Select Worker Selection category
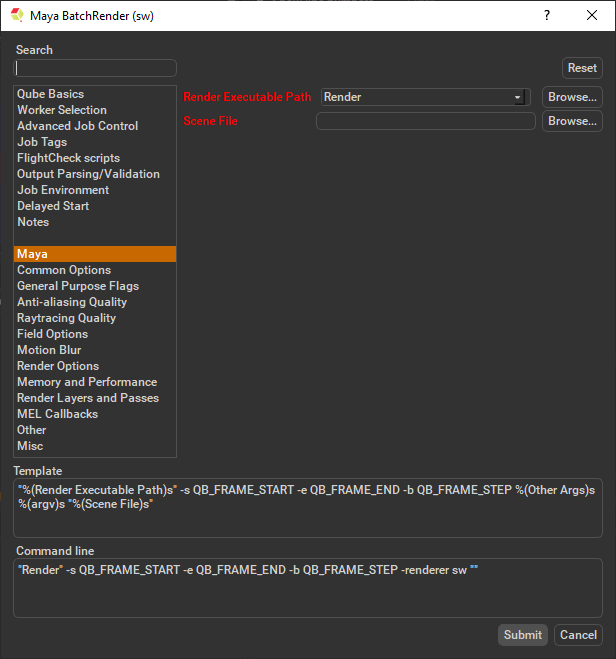 tap(62, 110)
